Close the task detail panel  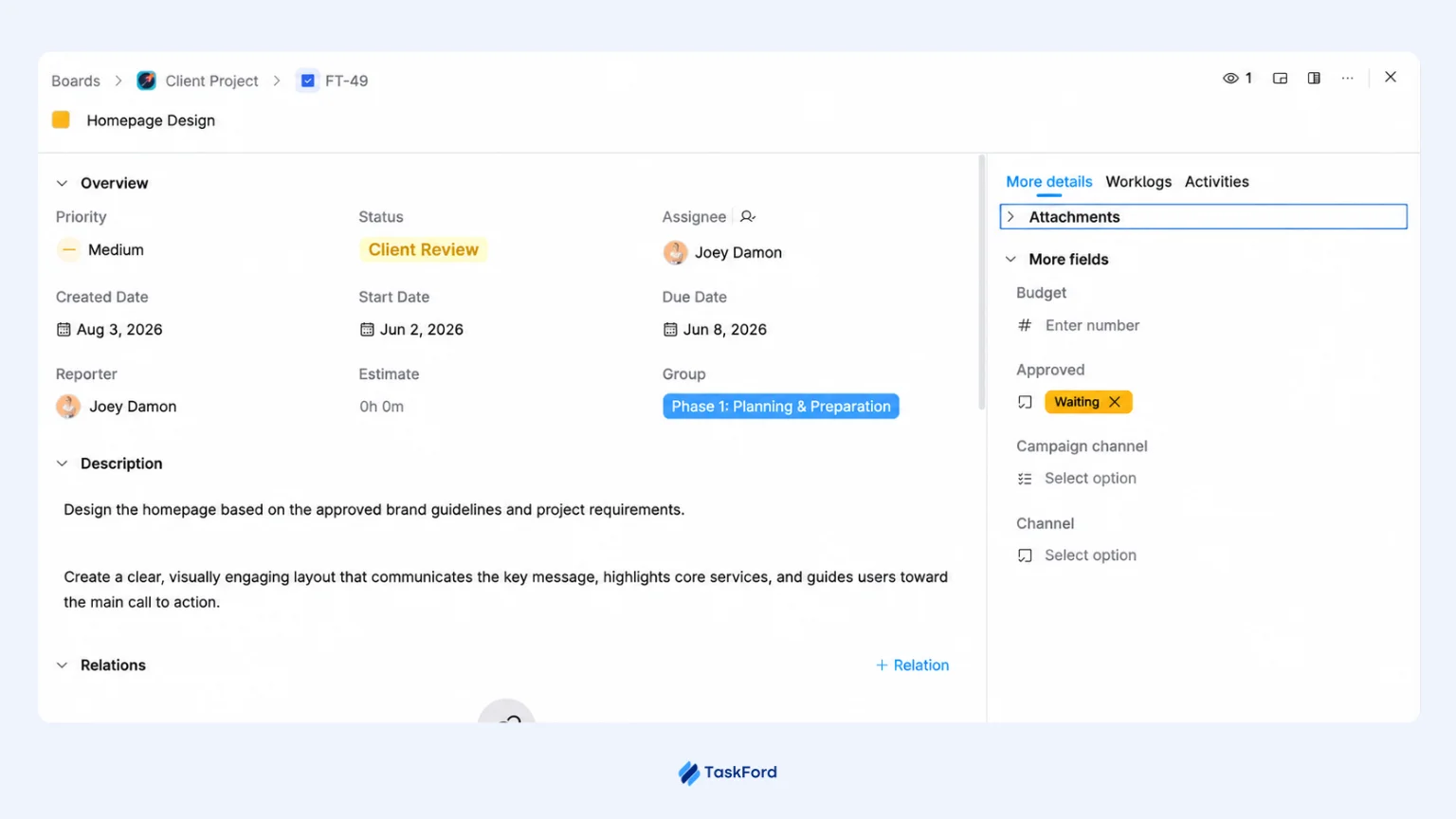pos(1391,78)
